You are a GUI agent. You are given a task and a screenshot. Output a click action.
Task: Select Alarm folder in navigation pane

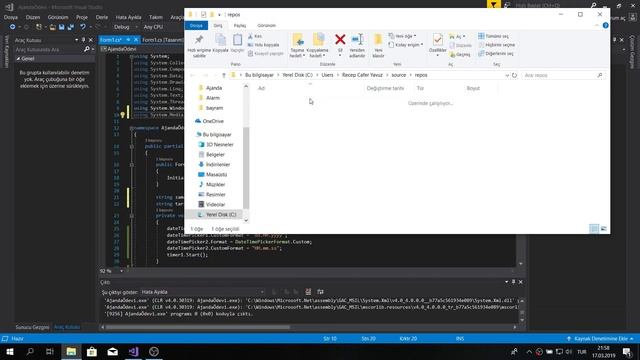[x=213, y=98]
